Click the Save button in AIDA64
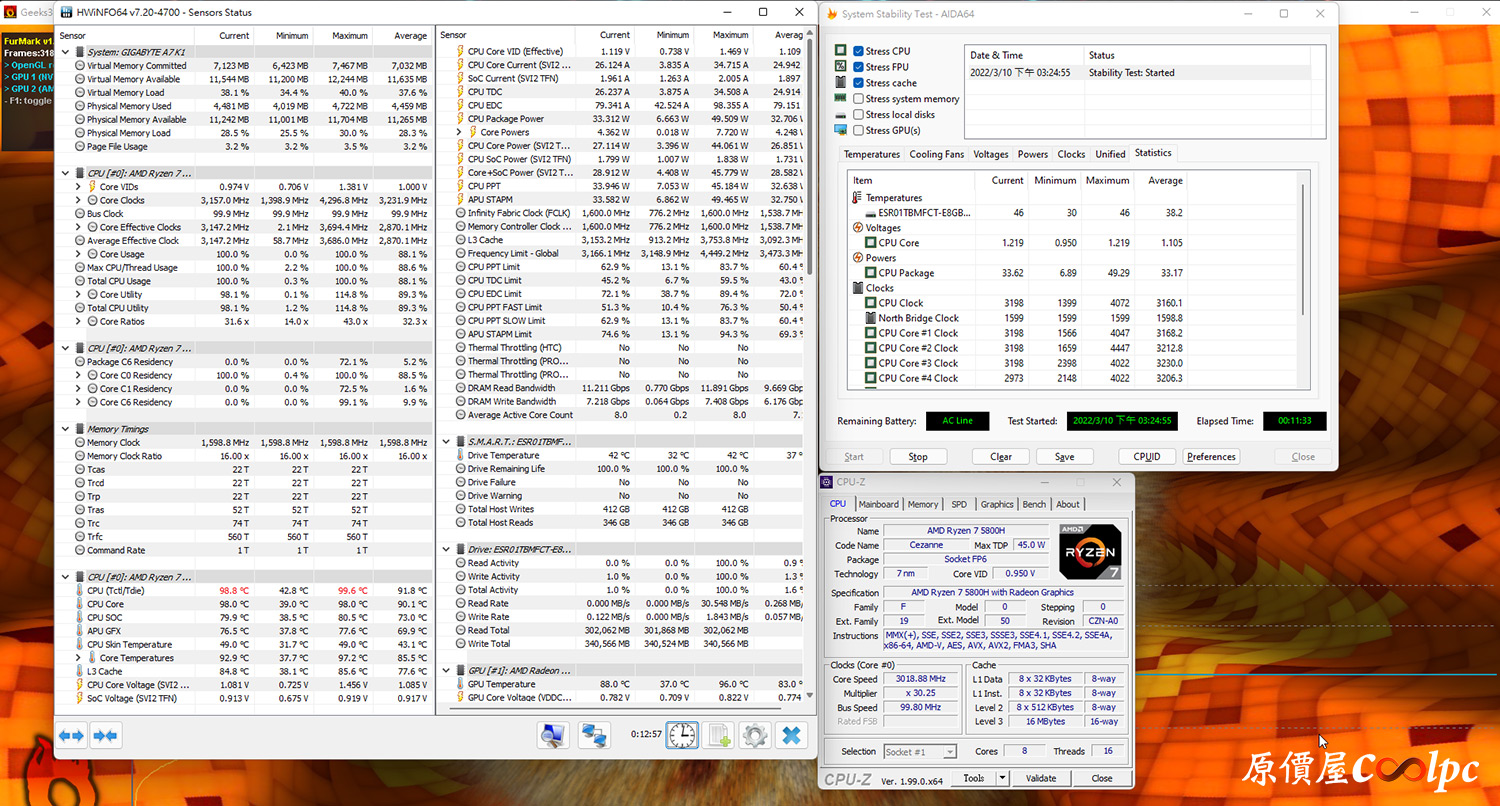Viewport: 1500px width, 806px height. (1065, 457)
